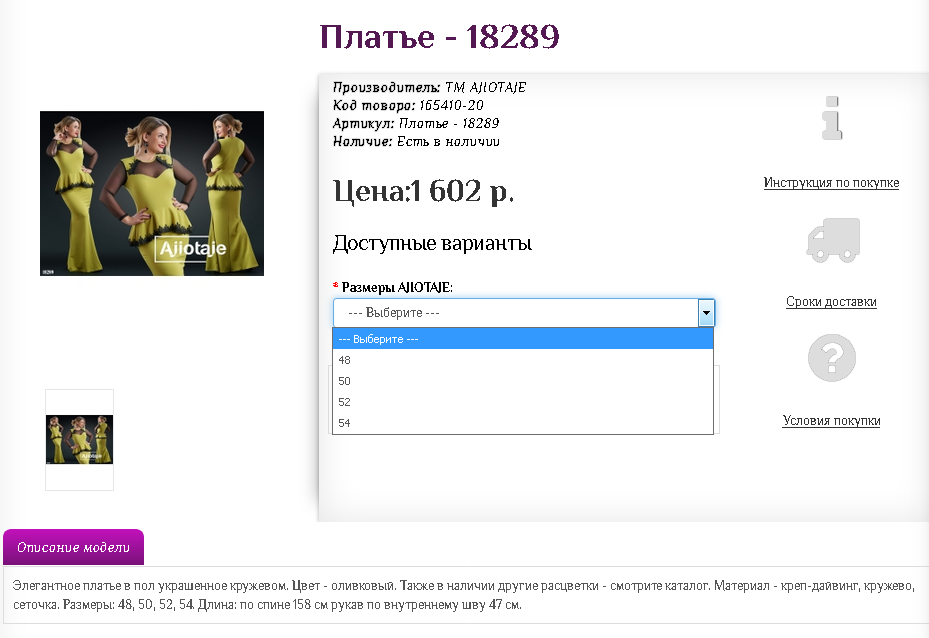Click the Размеры AJIOTAJE: label
Screen dimensions: 929x638
[397, 287]
